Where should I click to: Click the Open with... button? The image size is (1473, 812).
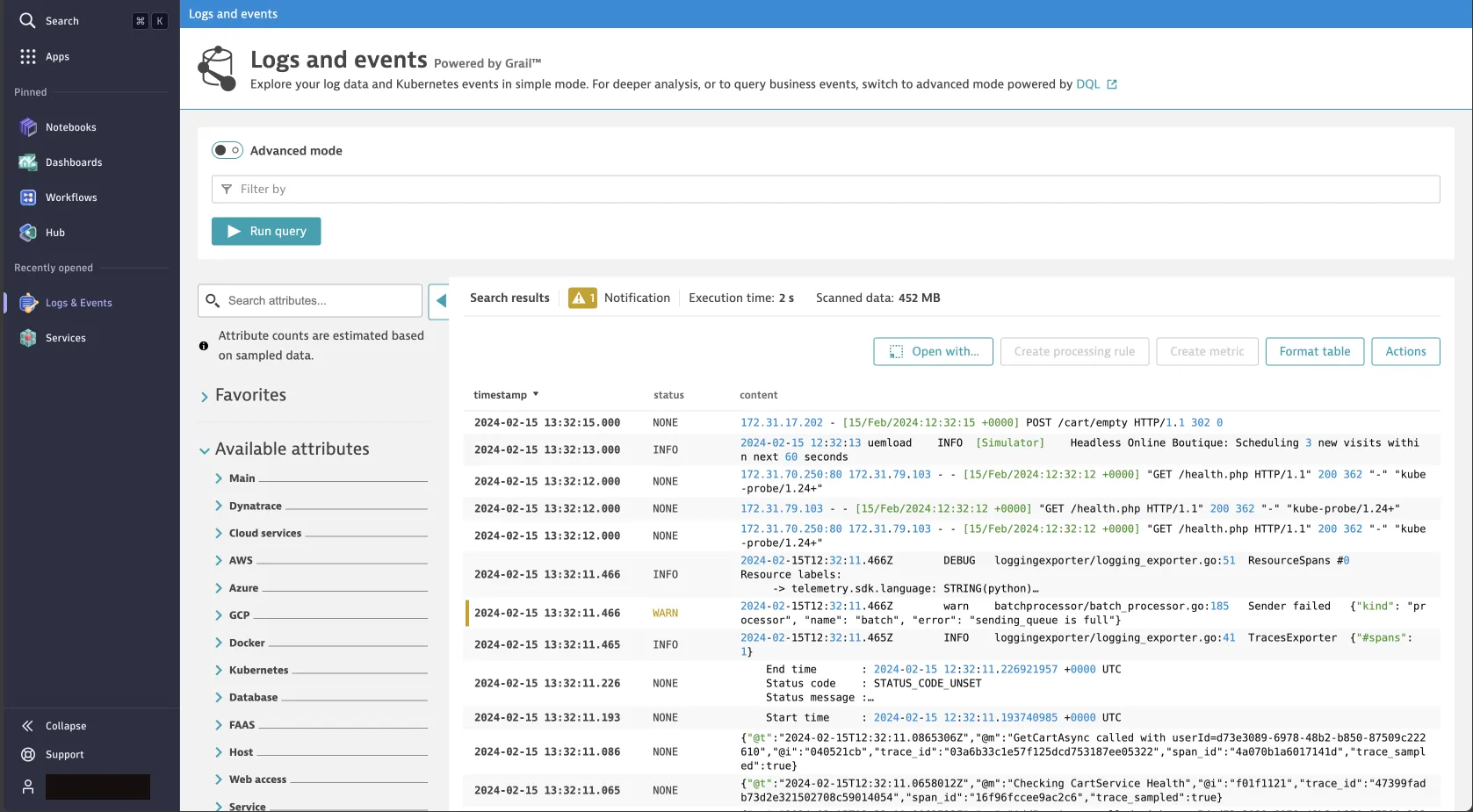(933, 351)
